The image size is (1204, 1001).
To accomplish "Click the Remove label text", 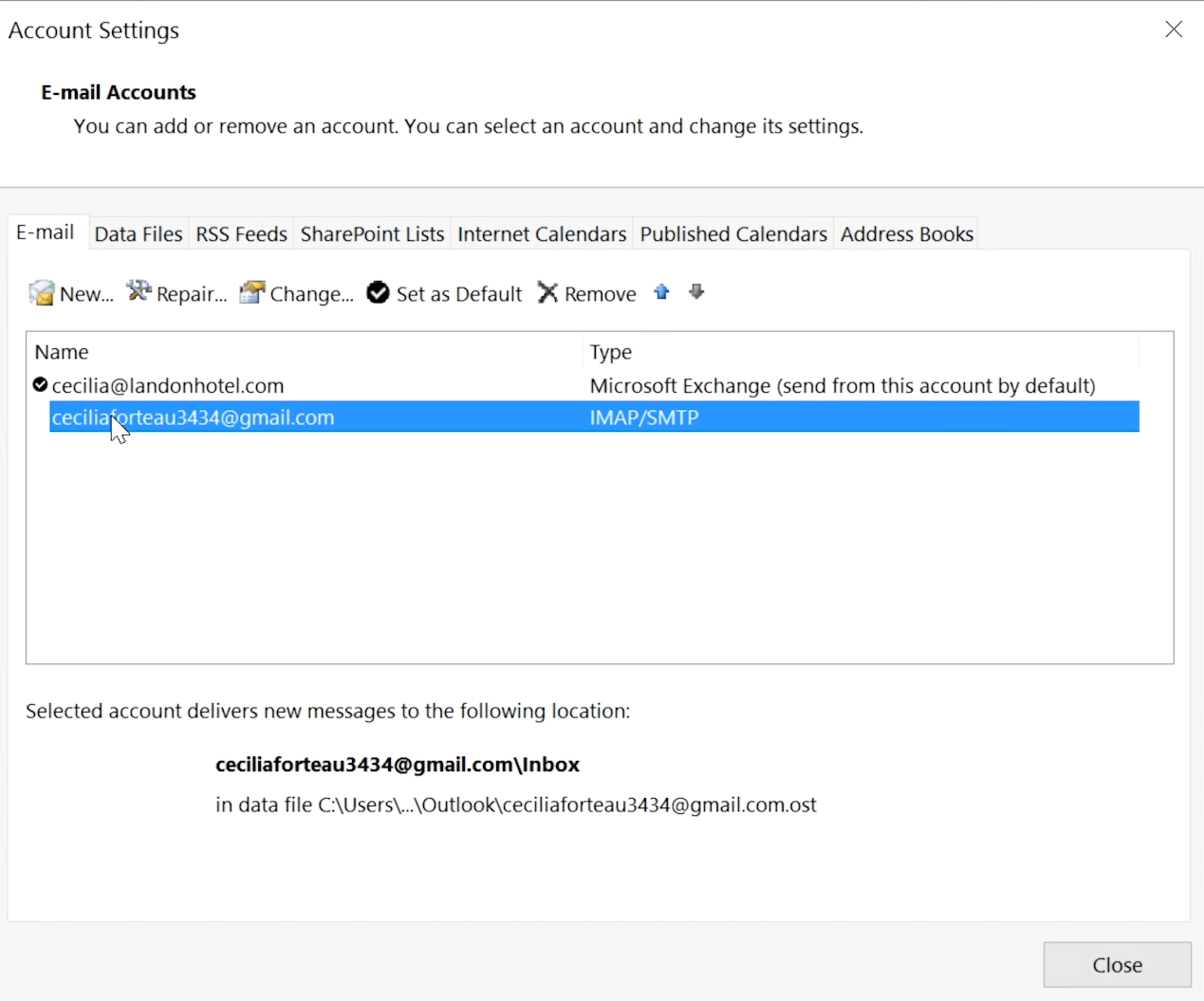I will tap(600, 294).
